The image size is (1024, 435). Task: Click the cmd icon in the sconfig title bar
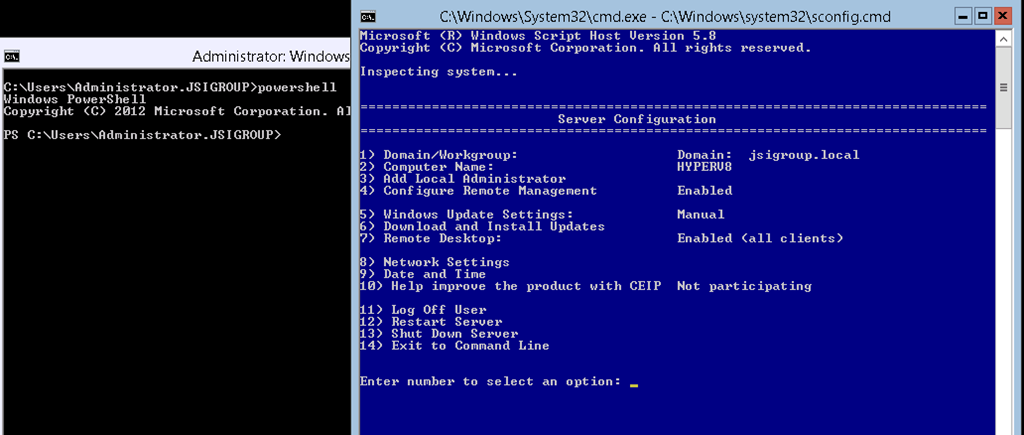pyautogui.click(x=368, y=16)
